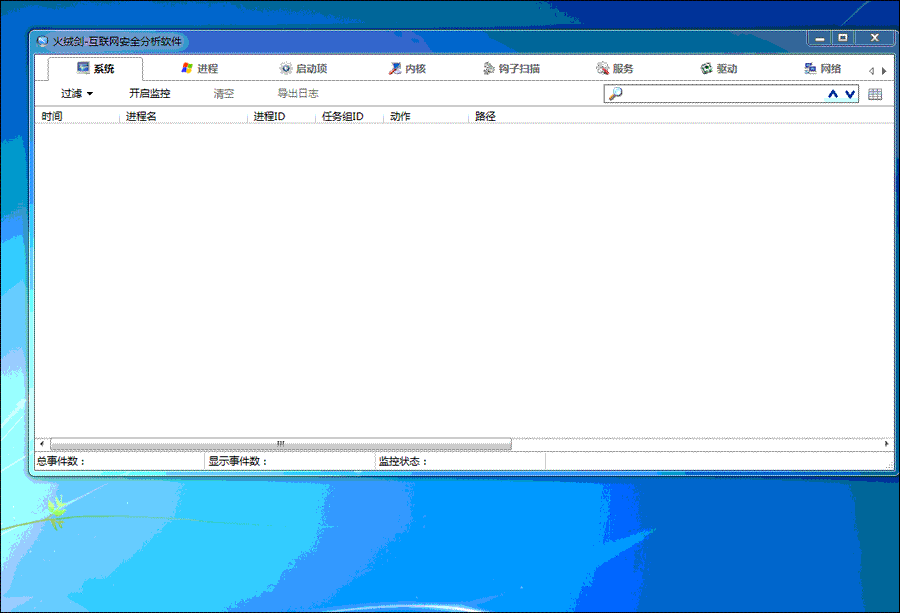Switch to the 驱动 tab
Viewport: 900px width, 613px height.
pyautogui.click(x=719, y=68)
